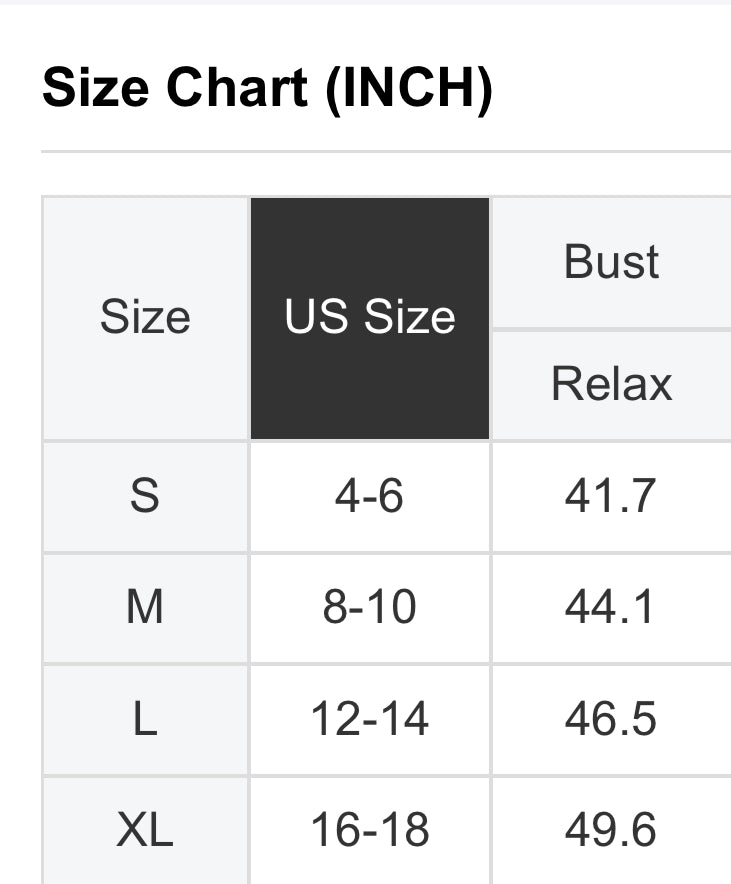Select the 8-10 US size cell
731x884 pixels.
[x=370, y=607]
